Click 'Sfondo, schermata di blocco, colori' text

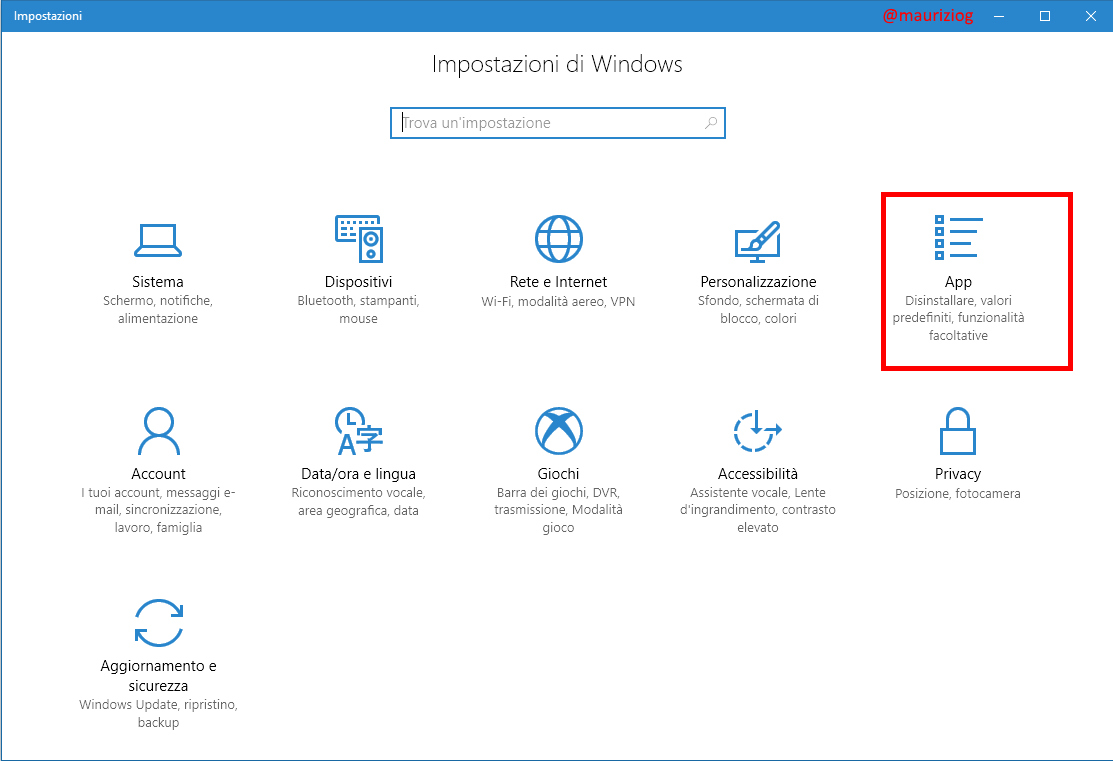click(758, 310)
